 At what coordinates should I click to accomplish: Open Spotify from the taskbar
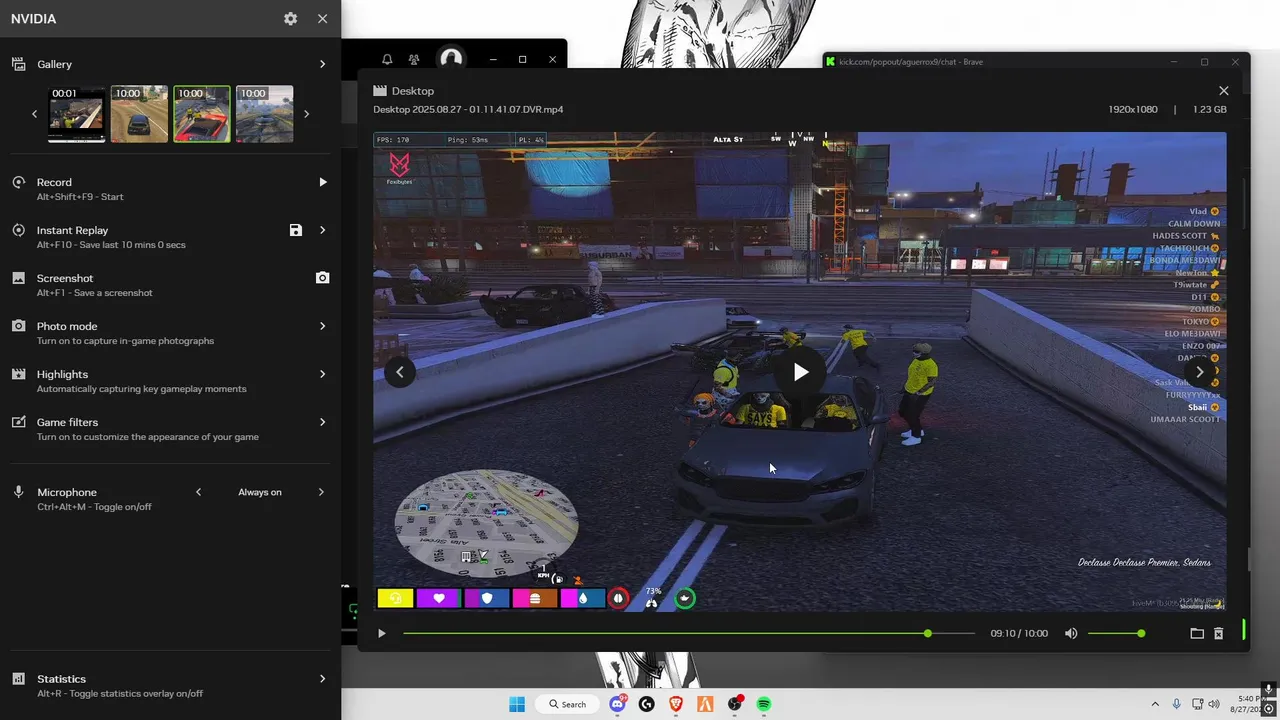(x=764, y=704)
